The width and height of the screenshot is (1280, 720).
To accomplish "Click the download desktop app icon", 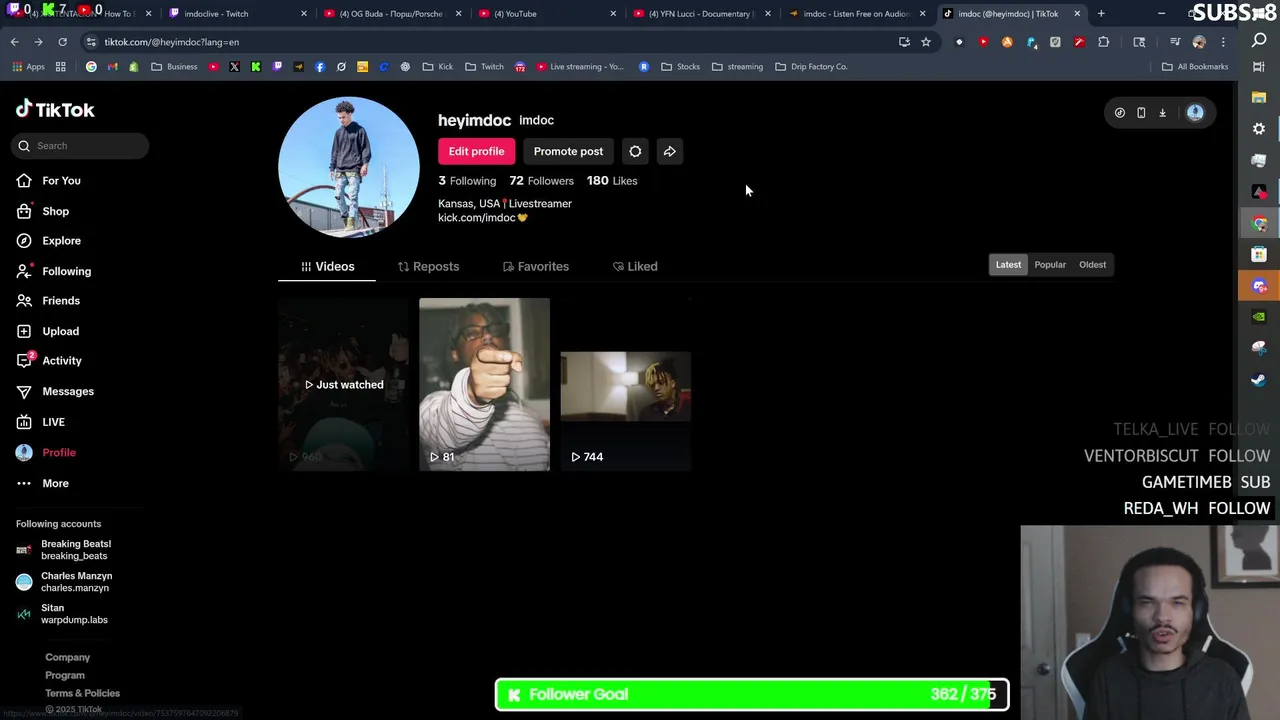I will click(x=1162, y=113).
